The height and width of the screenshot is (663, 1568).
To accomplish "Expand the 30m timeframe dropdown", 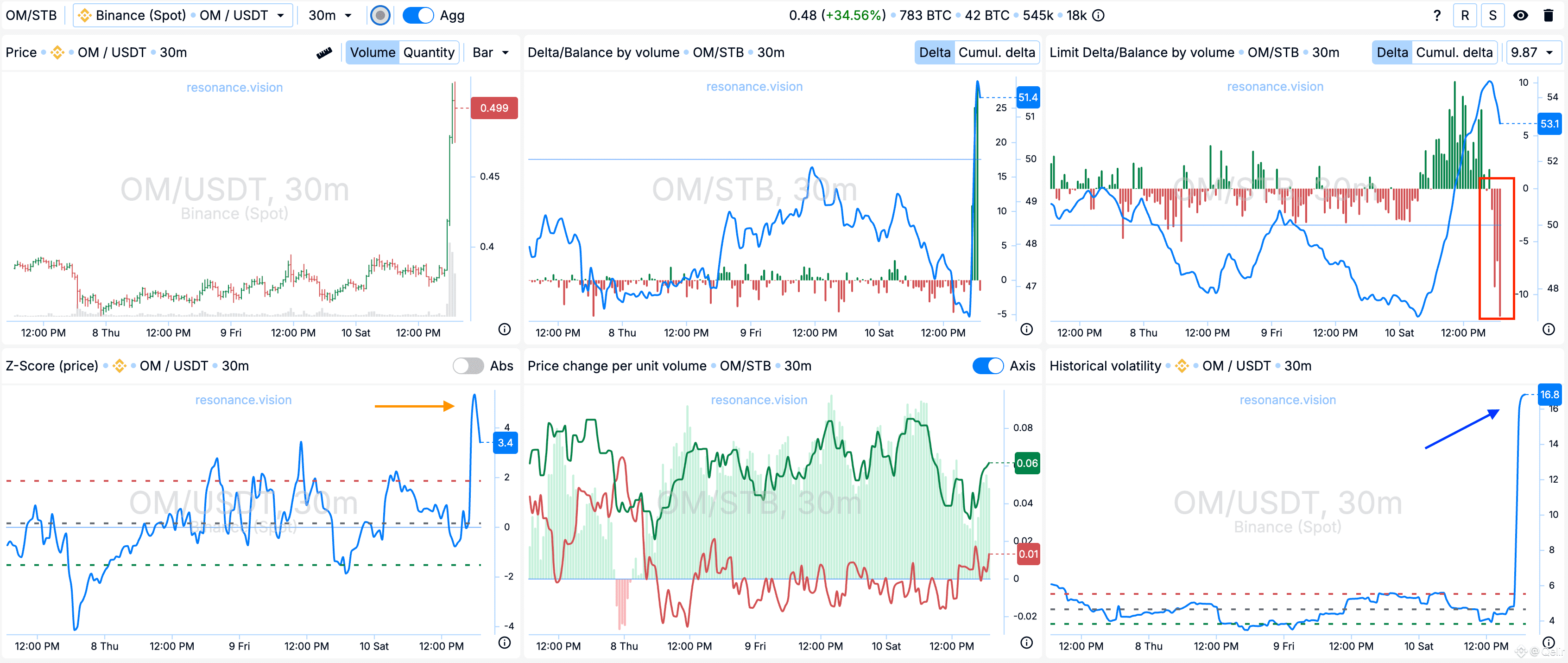I will point(330,15).
